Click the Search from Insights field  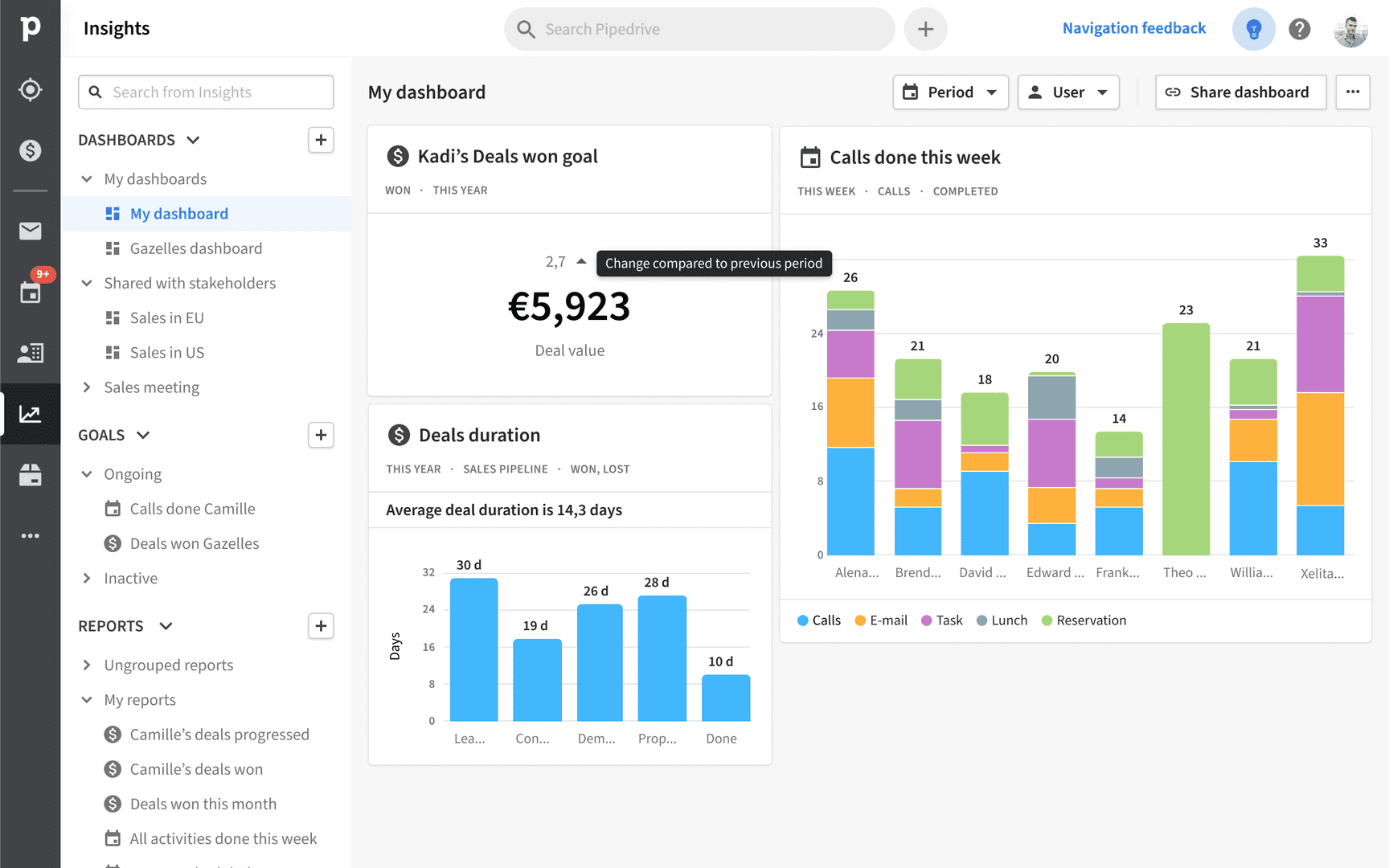[x=206, y=92]
